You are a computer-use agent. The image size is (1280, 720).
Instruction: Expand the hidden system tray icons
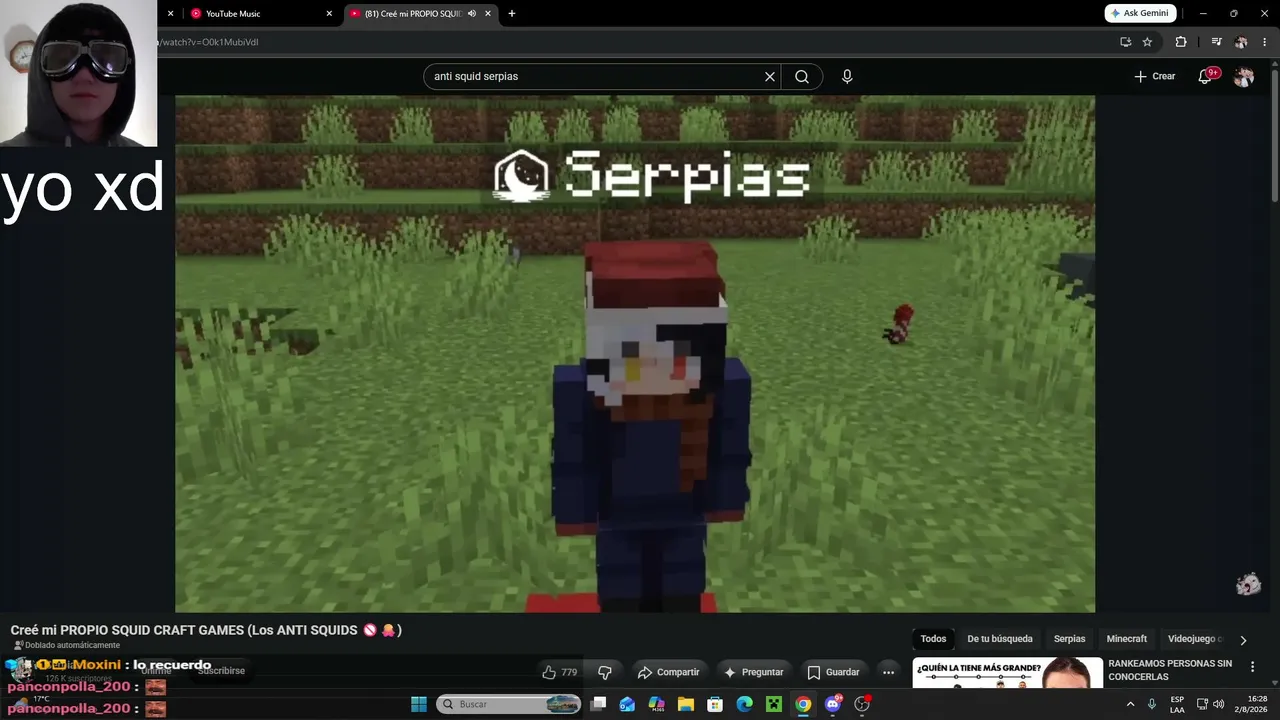(1131, 704)
